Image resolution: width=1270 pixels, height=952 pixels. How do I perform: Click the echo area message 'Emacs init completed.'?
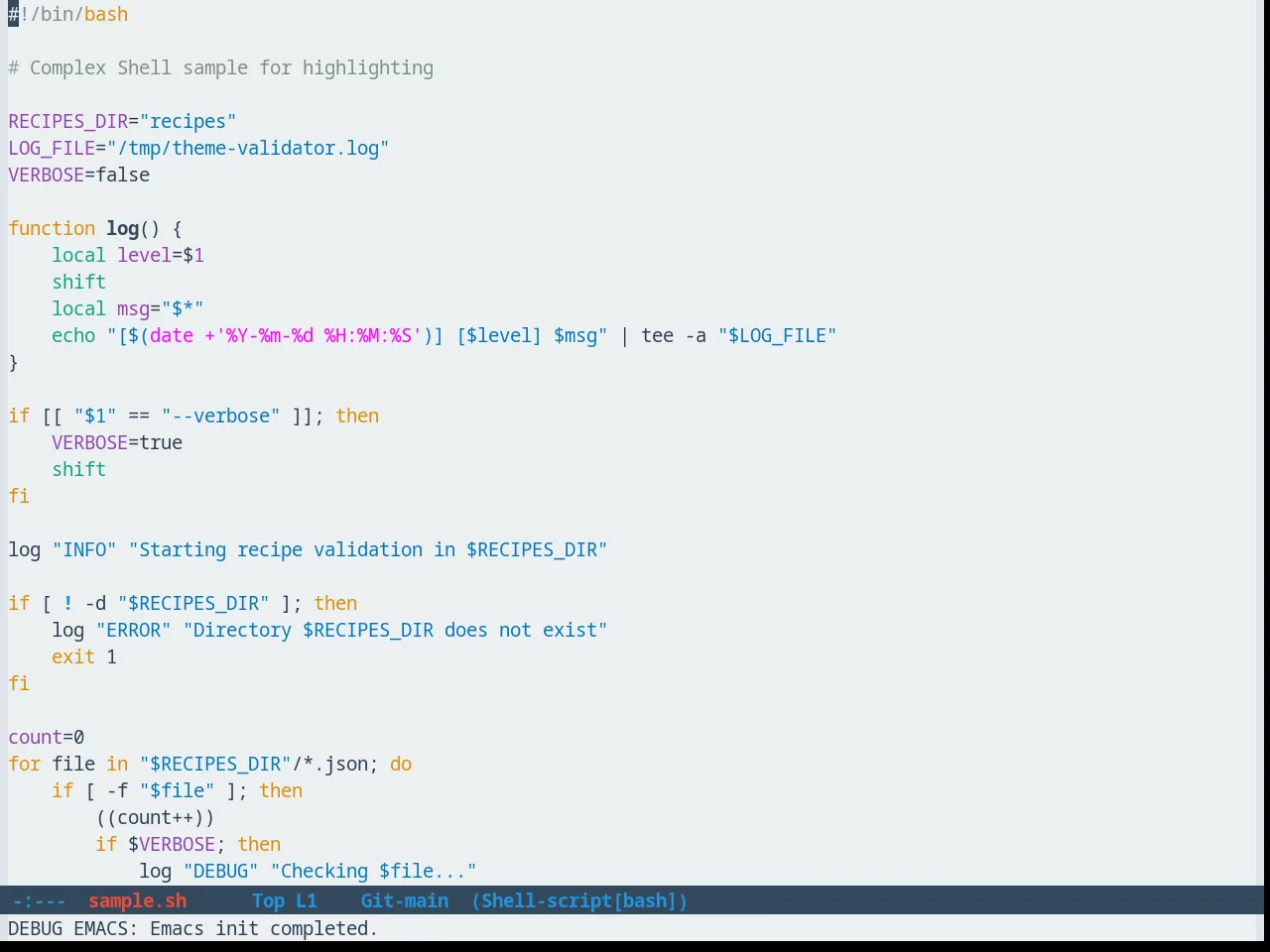pos(264,928)
